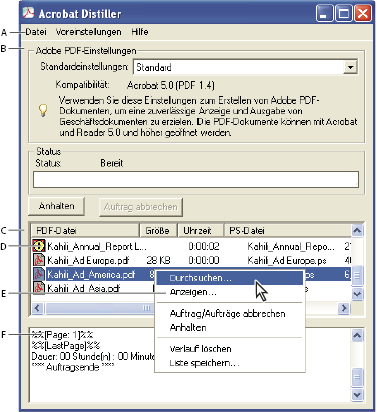
Task: Click the 0:00:02 time cell
Action: click(x=204, y=246)
